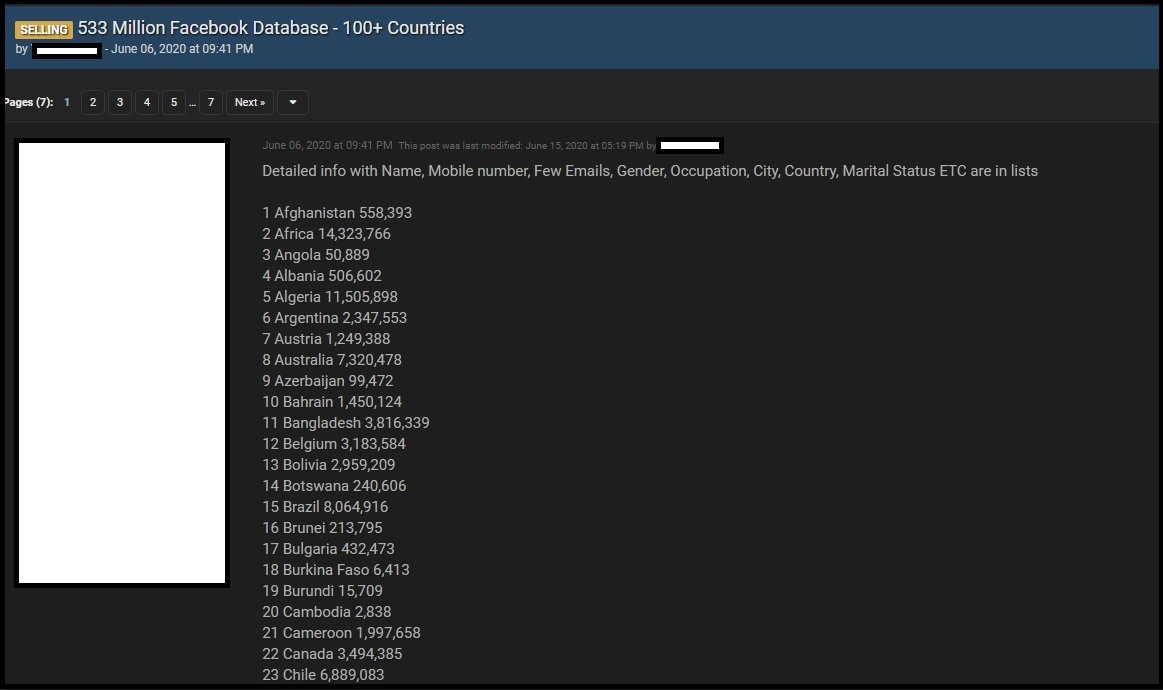
Task: Click the post timestamp June 06, 2020
Action: [x=327, y=145]
